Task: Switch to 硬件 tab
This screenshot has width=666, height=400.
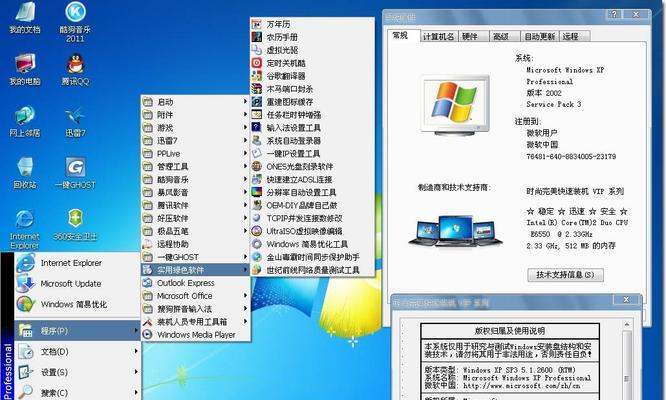Action: 472,37
